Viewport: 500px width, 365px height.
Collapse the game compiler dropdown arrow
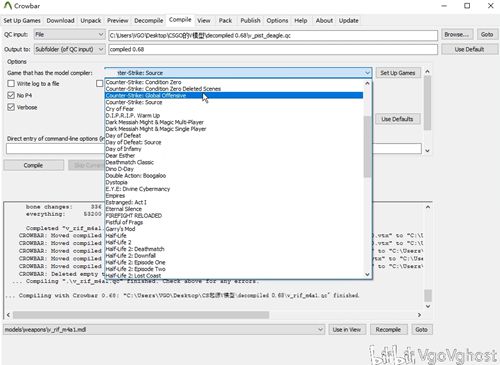click(x=367, y=73)
